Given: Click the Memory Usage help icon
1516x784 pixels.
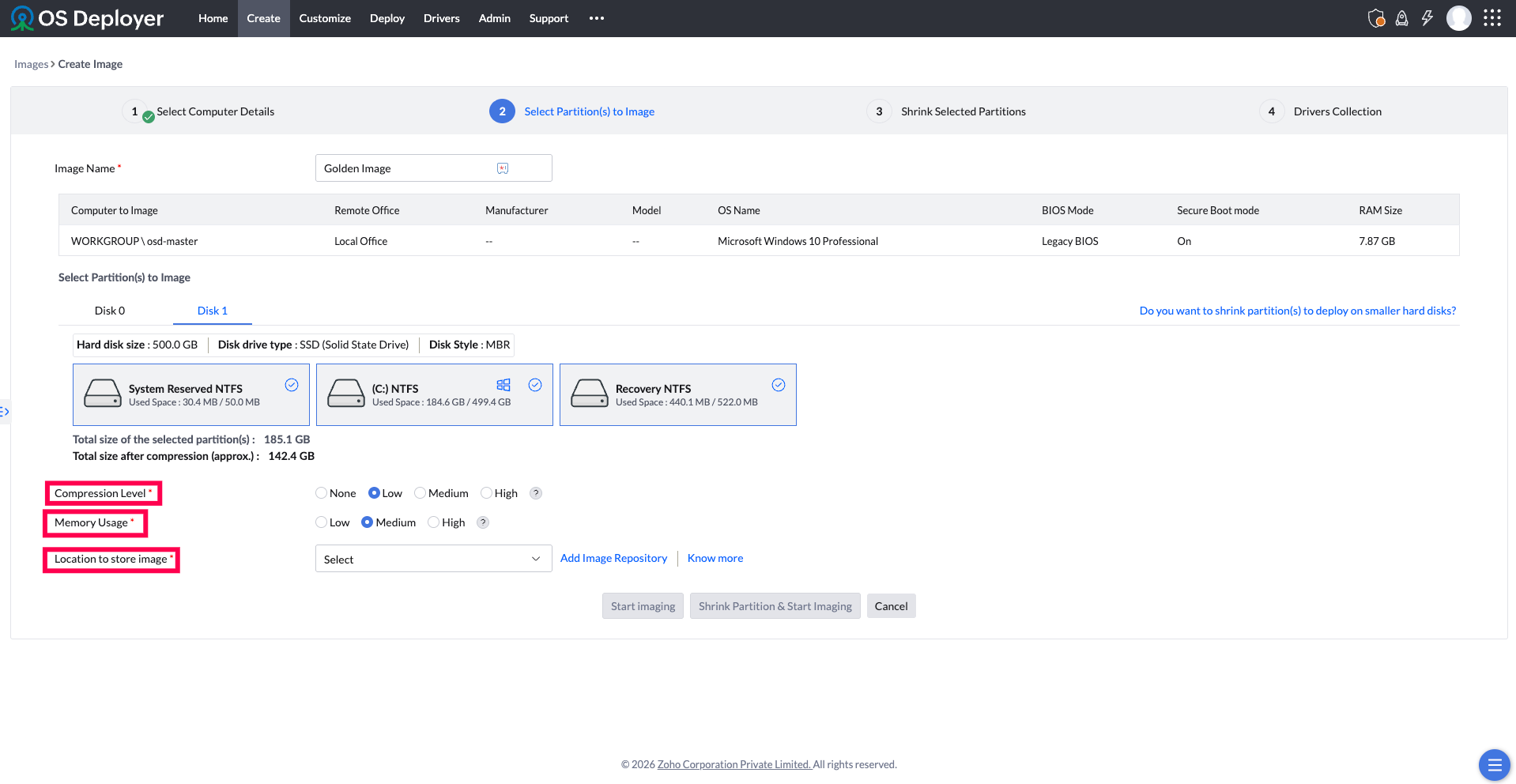Looking at the screenshot, I should point(483,522).
